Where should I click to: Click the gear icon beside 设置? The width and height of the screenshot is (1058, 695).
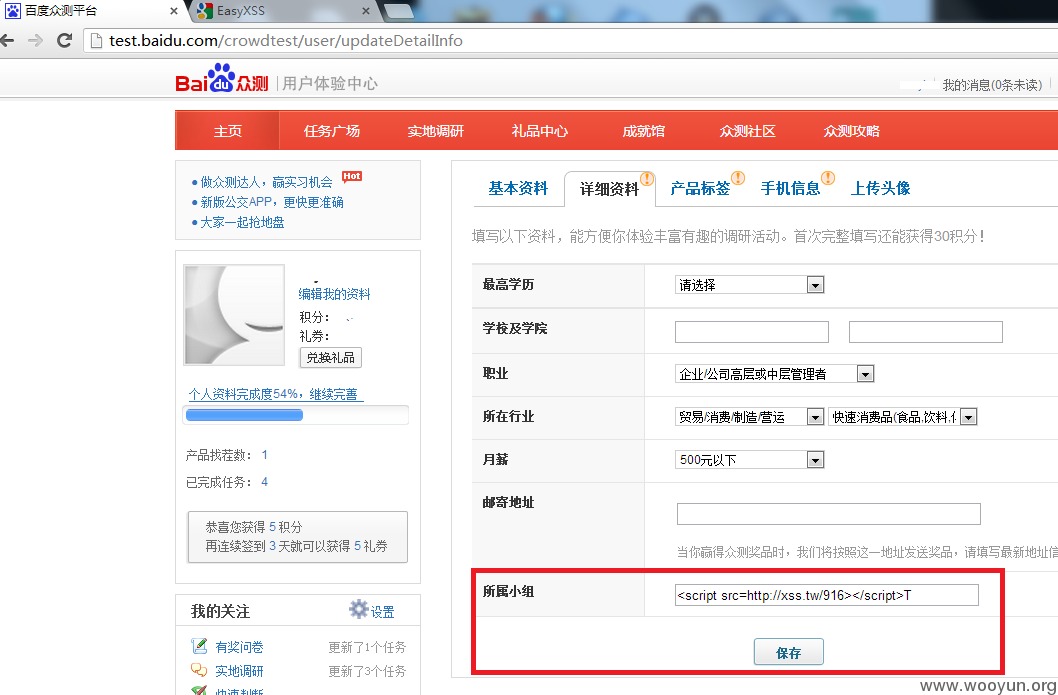358,609
